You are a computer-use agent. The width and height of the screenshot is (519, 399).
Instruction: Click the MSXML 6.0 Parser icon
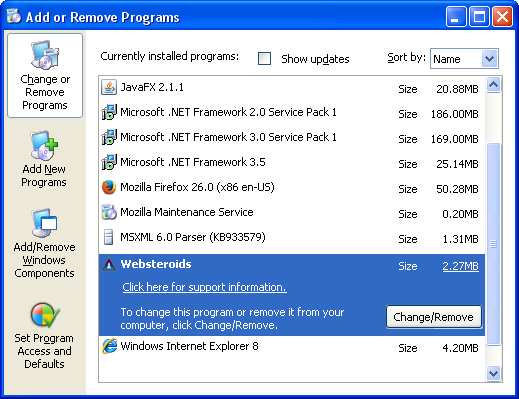(108, 237)
